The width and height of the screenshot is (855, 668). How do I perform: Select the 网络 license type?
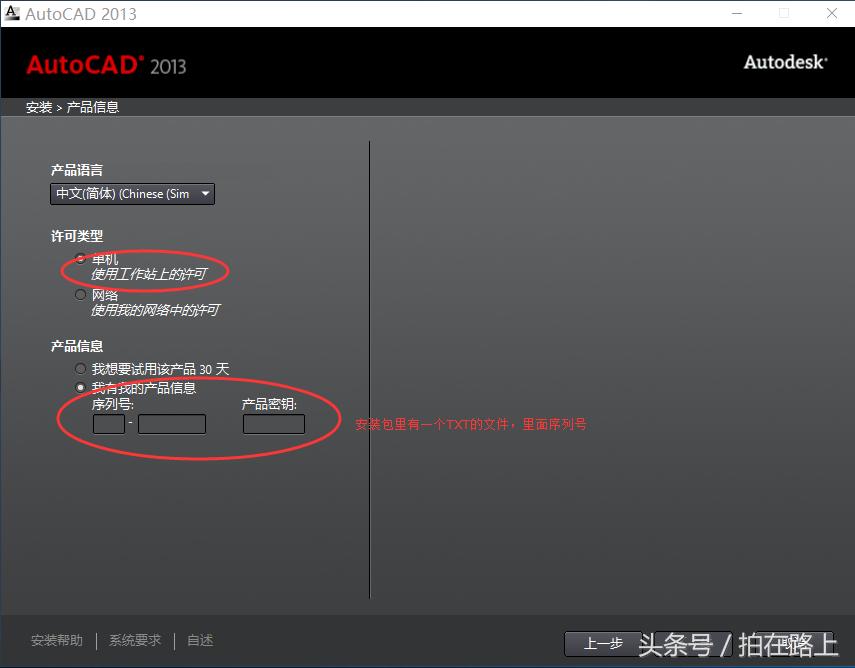tap(80, 293)
